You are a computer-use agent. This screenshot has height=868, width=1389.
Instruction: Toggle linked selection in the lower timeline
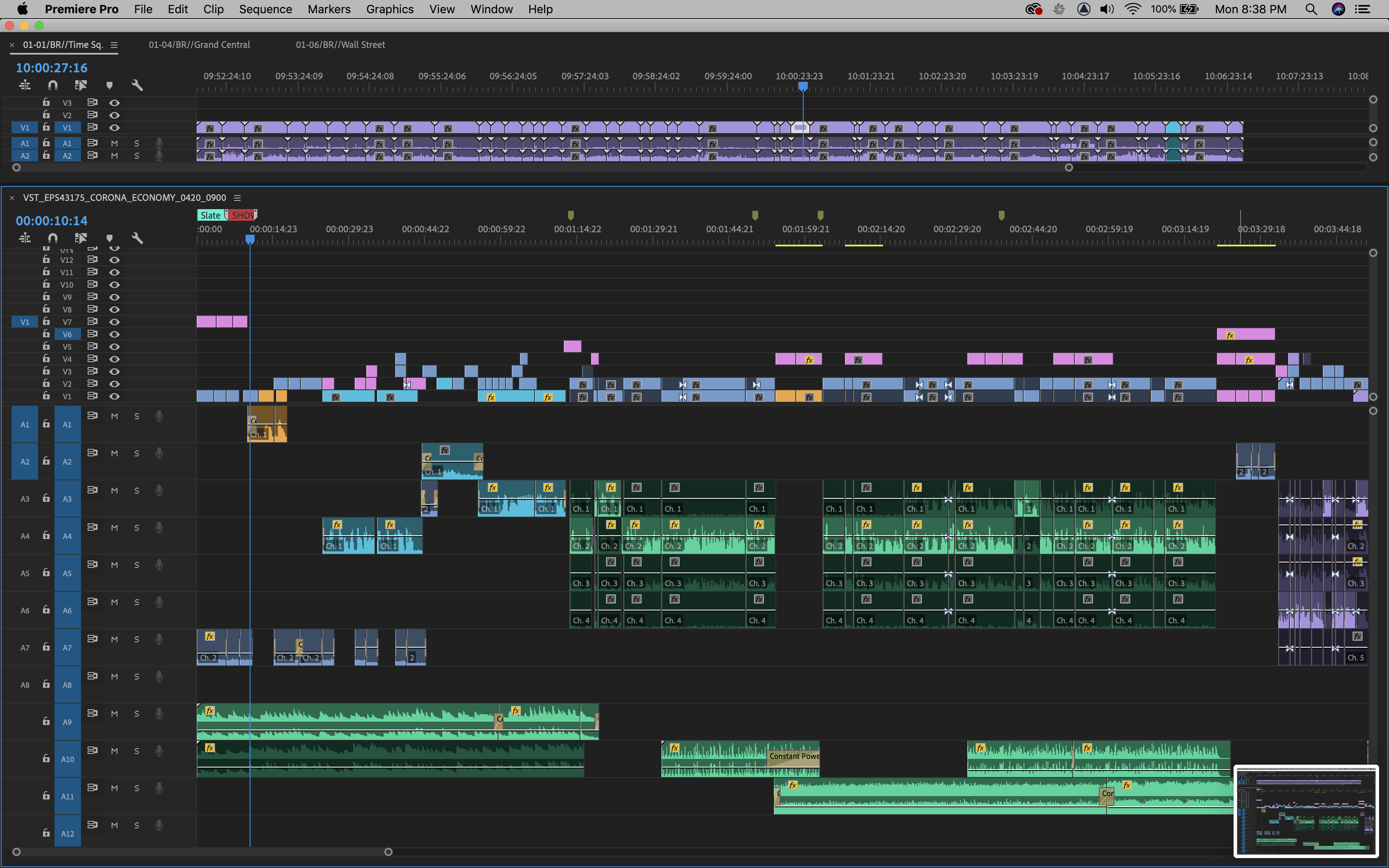(81, 238)
